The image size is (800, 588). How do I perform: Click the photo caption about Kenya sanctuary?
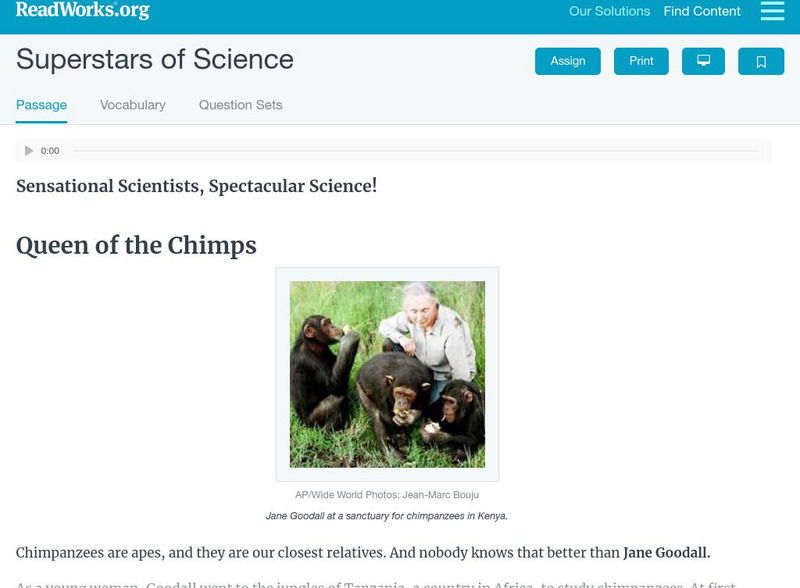(x=387, y=516)
